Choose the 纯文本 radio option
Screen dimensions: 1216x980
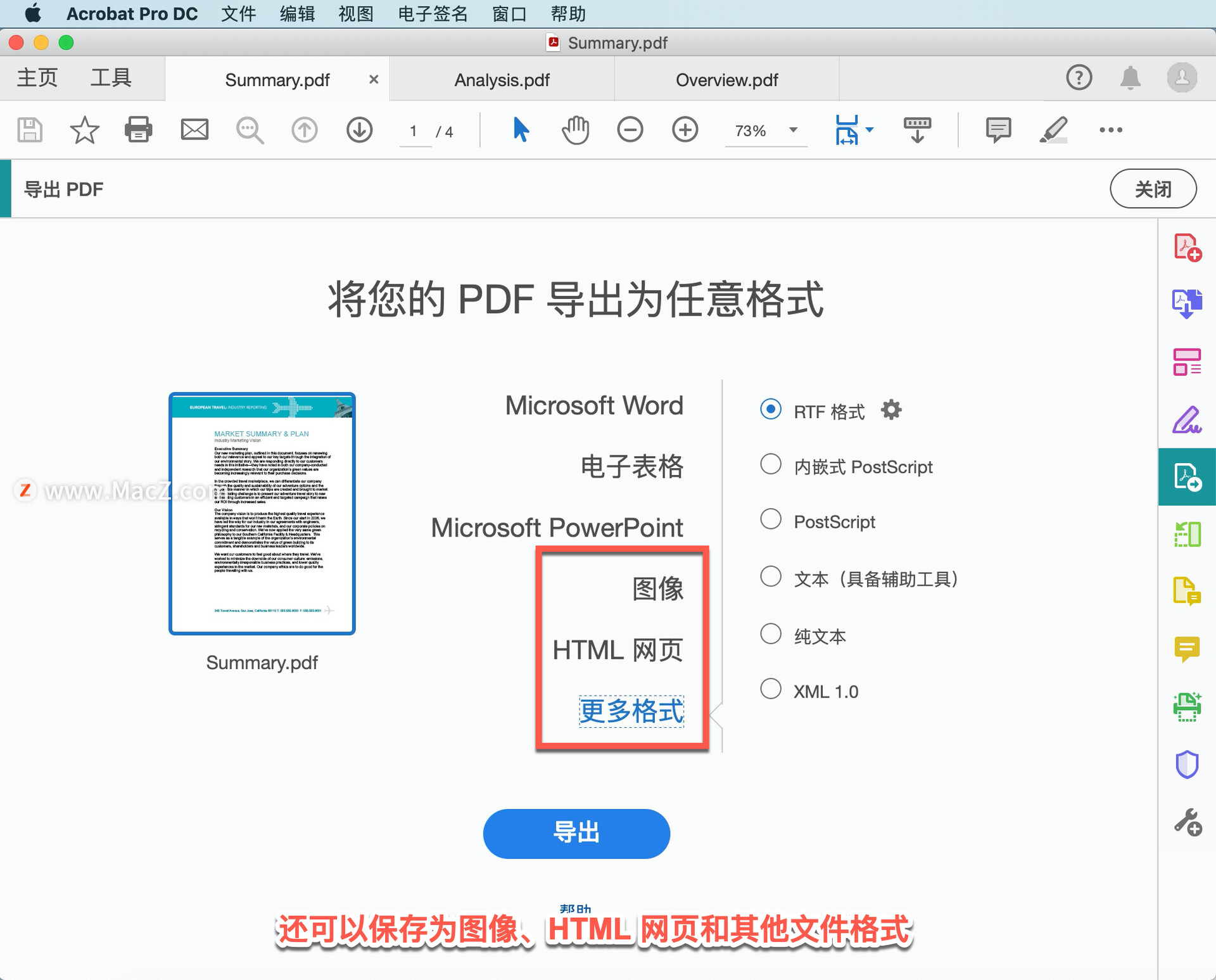coord(771,633)
